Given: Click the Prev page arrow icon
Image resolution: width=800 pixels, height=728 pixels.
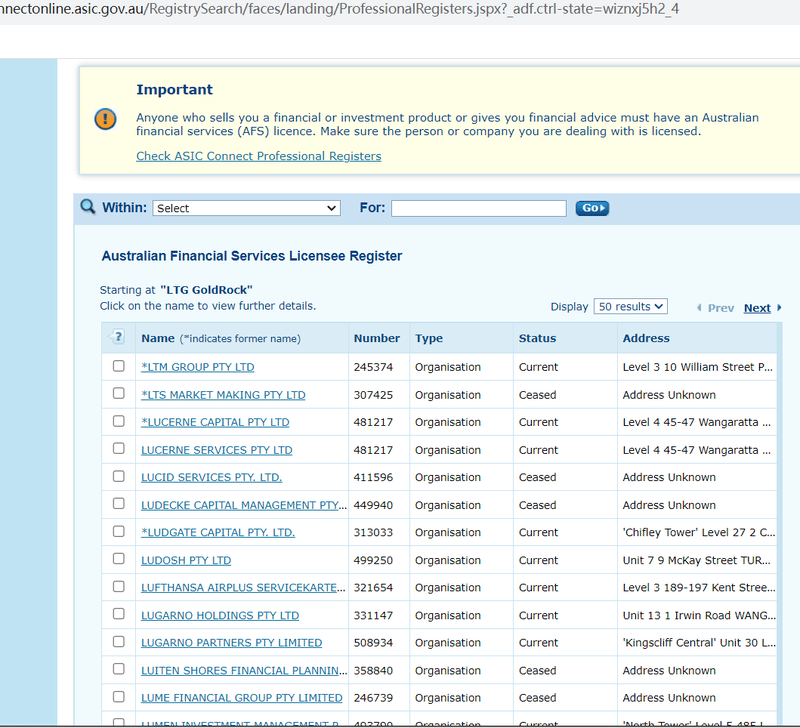Looking at the screenshot, I should click(x=699, y=308).
